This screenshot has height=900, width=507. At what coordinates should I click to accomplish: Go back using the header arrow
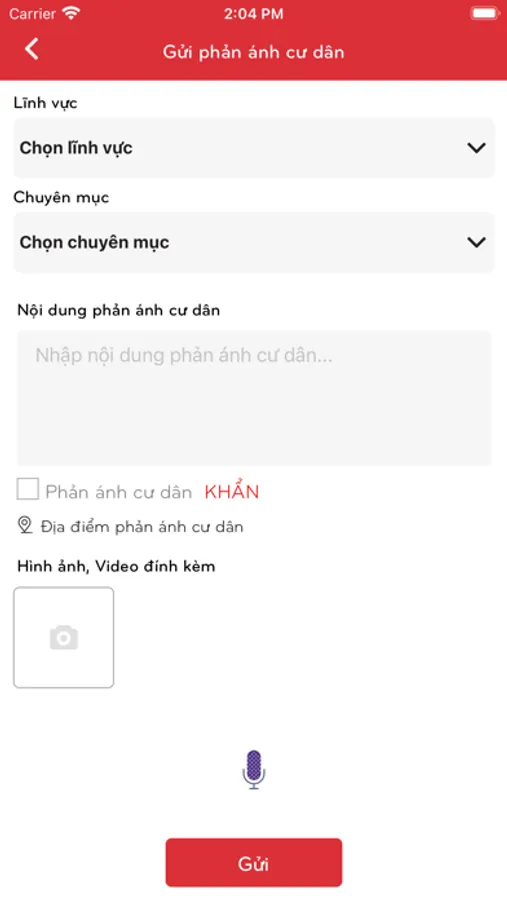pos(32,49)
